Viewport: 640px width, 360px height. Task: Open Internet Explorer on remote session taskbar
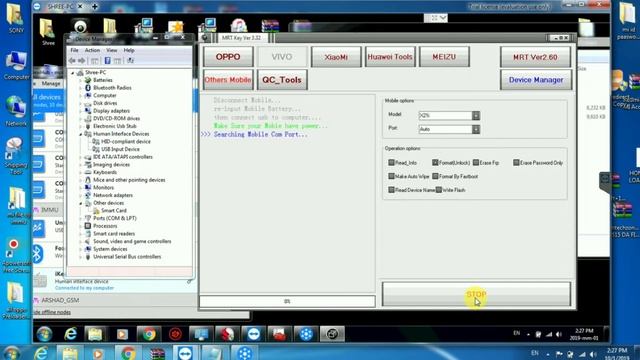point(70,334)
